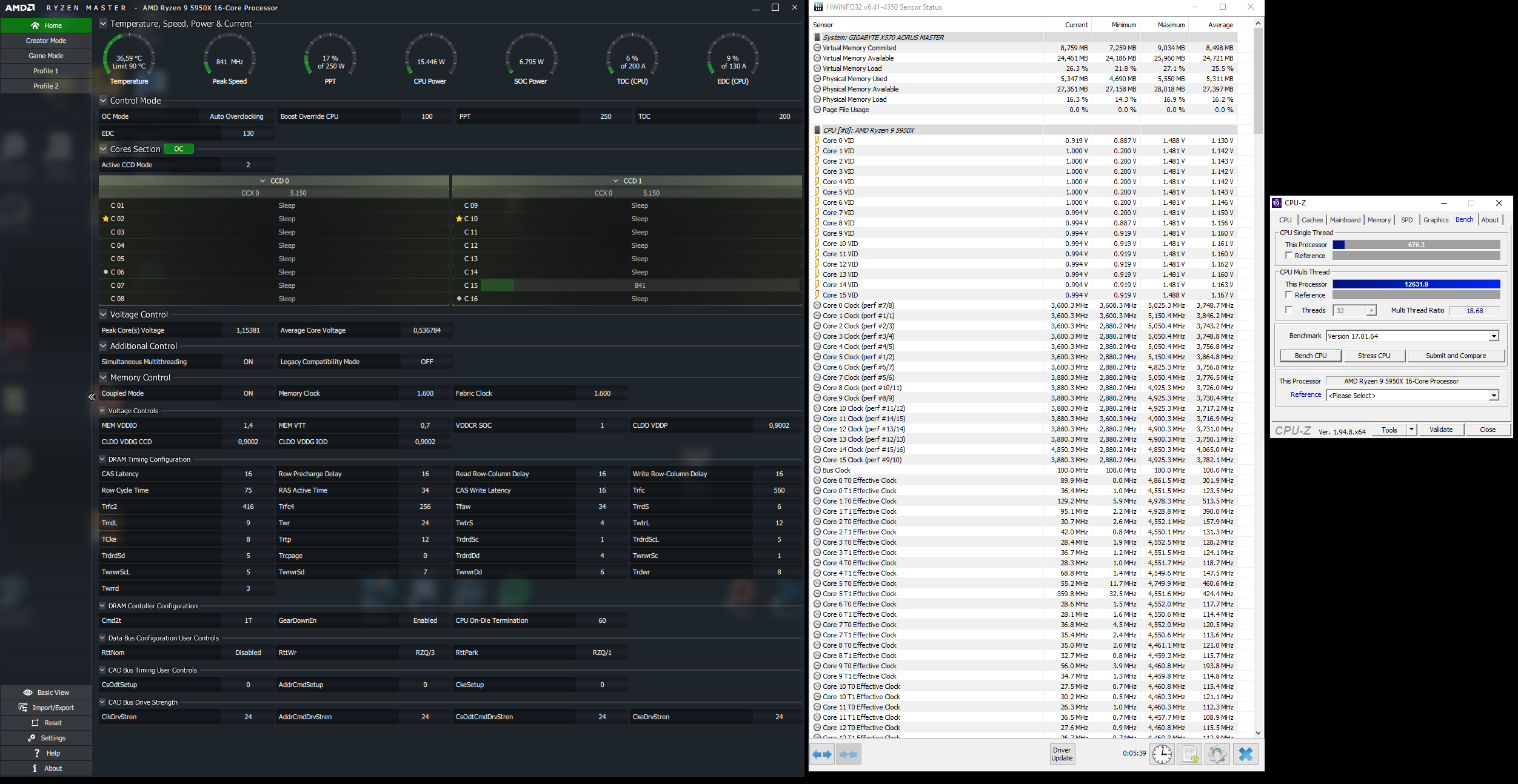Collapse the Voltage Control section chevron
The height and width of the screenshot is (784, 1518).
tap(103, 314)
